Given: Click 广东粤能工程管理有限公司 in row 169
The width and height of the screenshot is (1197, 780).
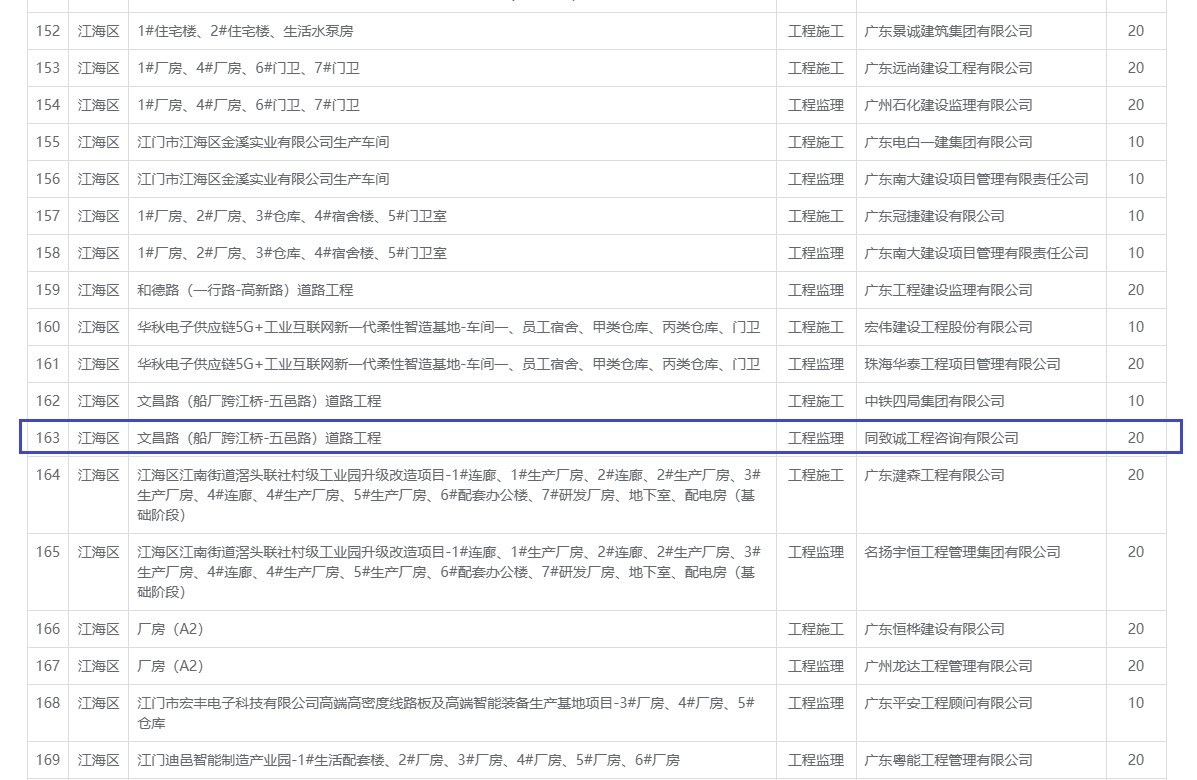Looking at the screenshot, I should [948, 760].
